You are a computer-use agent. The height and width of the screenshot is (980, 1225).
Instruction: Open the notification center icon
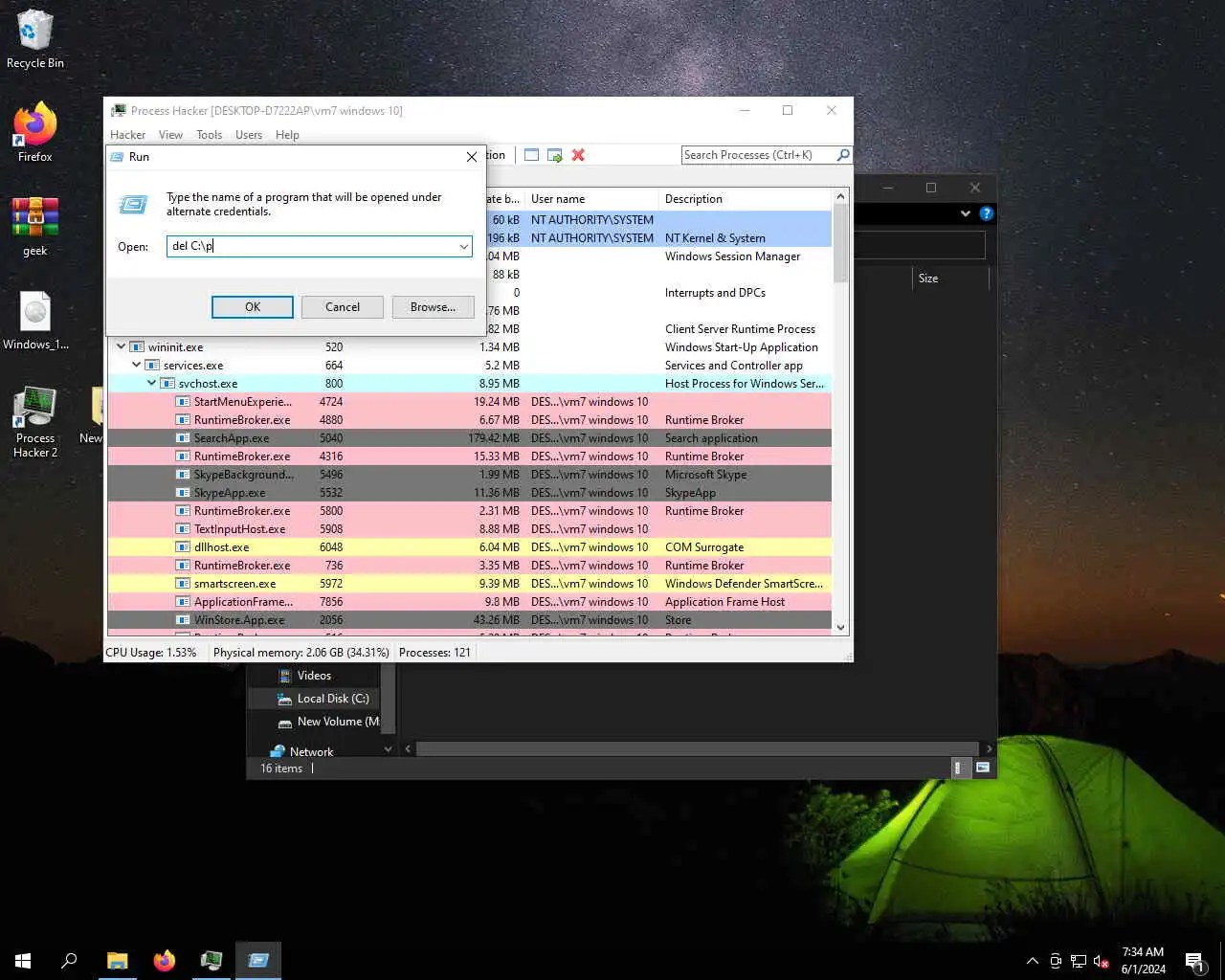pyautogui.click(x=1195, y=961)
